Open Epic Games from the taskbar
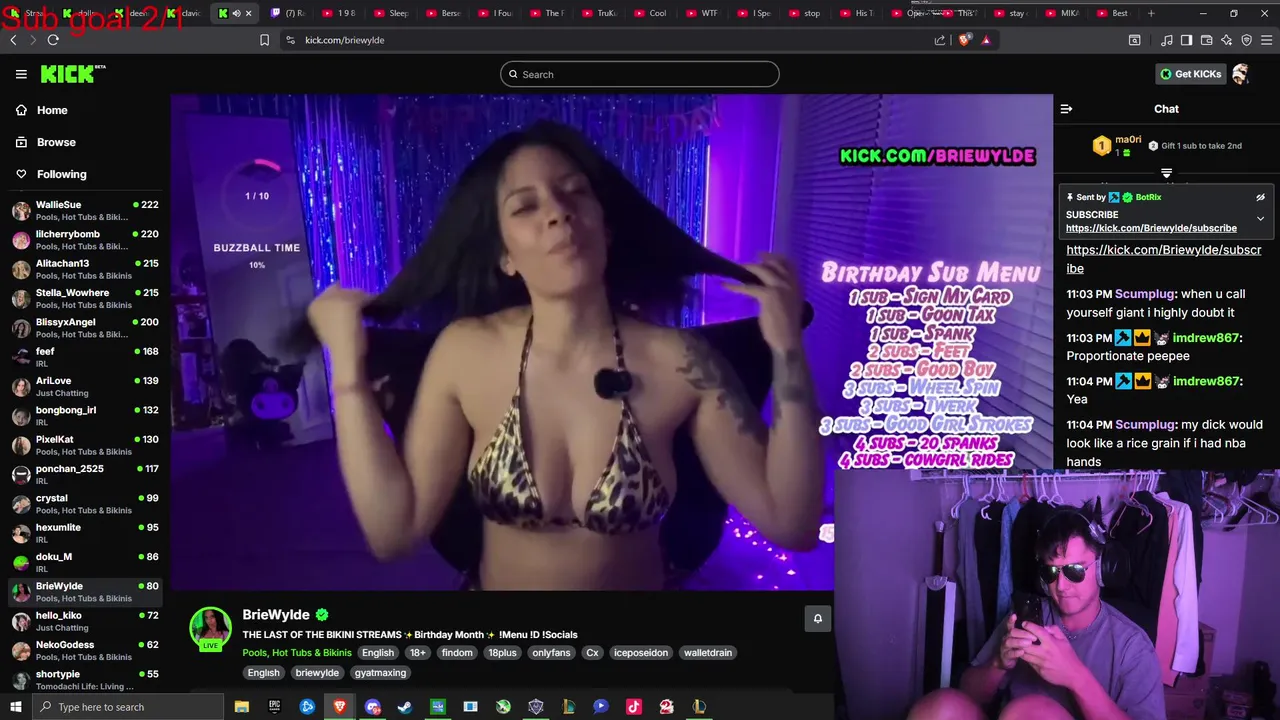Screen dimensions: 1280x720 point(274,707)
